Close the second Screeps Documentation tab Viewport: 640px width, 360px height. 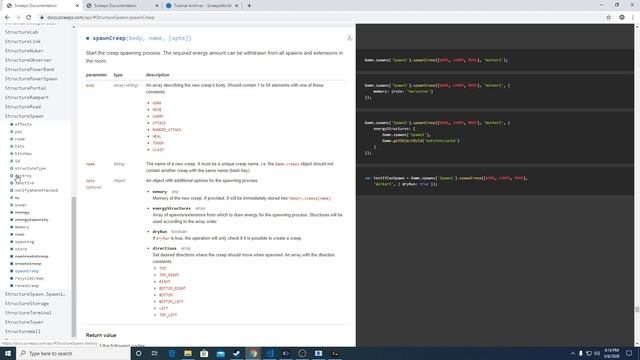pyautogui.click(x=157, y=6)
